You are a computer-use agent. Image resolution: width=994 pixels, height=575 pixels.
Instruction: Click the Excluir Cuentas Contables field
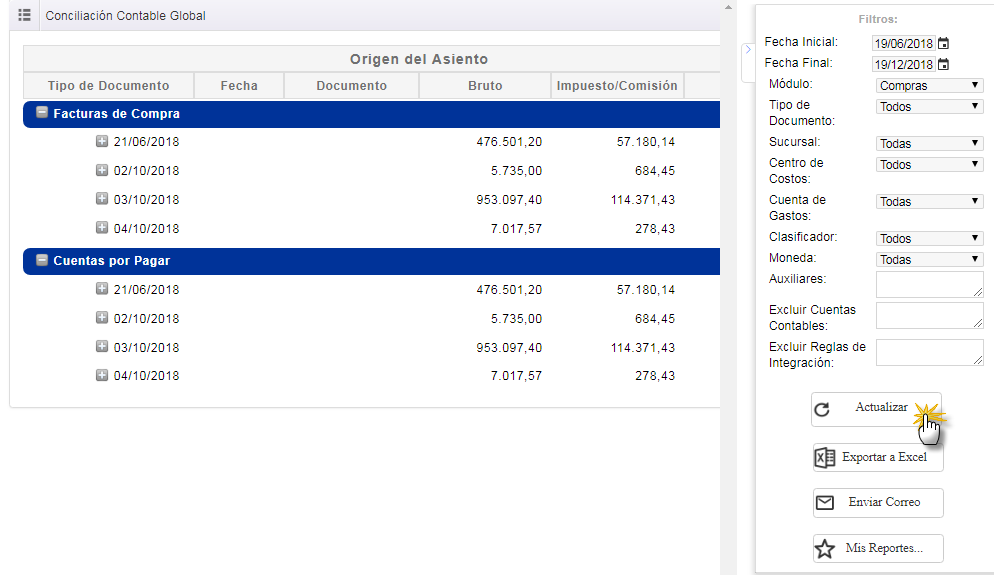click(x=929, y=316)
